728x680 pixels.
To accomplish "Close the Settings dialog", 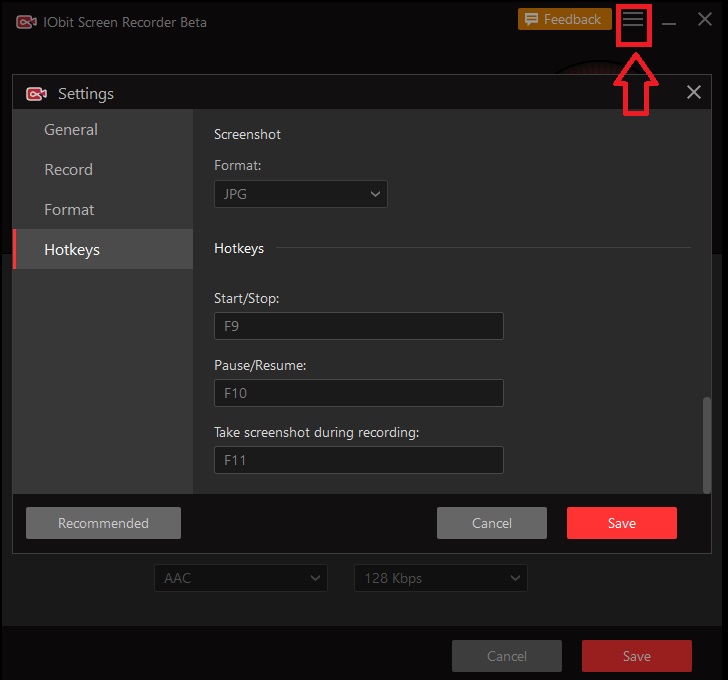I will (x=694, y=92).
